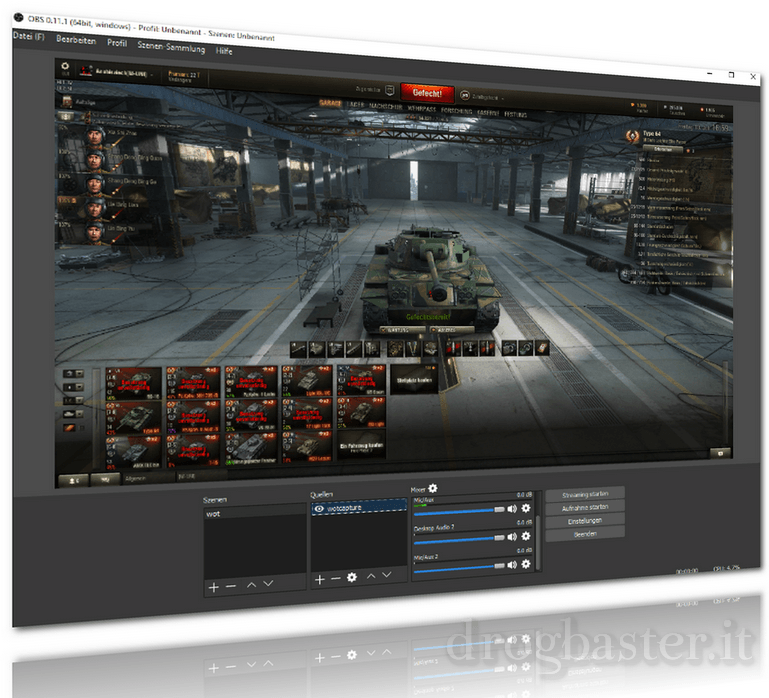
Task: Select wotcapture source in Quellen list
Action: click(x=359, y=508)
